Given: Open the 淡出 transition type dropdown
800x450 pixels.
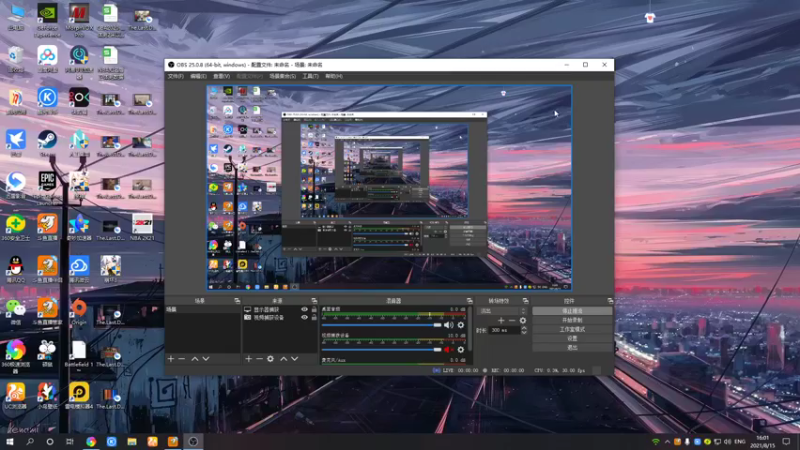Looking at the screenshot, I should pyautogui.click(x=502, y=311).
